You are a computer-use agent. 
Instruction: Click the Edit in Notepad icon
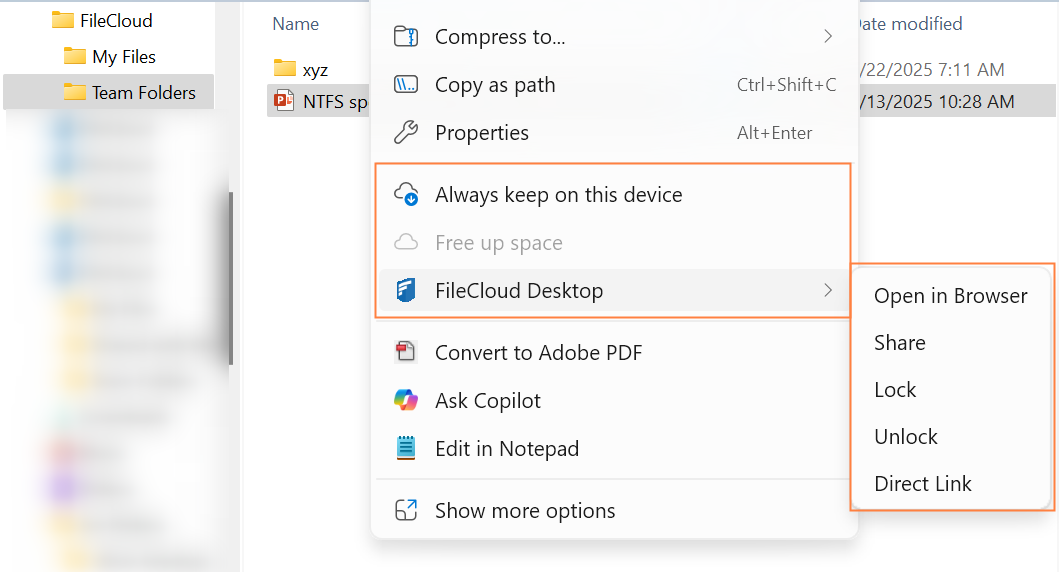point(406,449)
